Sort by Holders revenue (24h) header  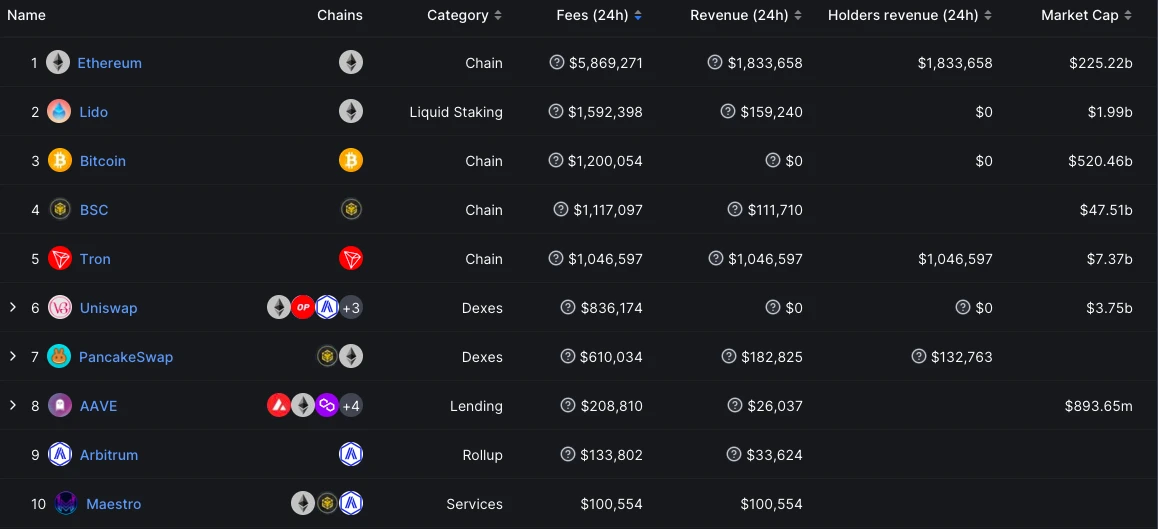pos(910,16)
